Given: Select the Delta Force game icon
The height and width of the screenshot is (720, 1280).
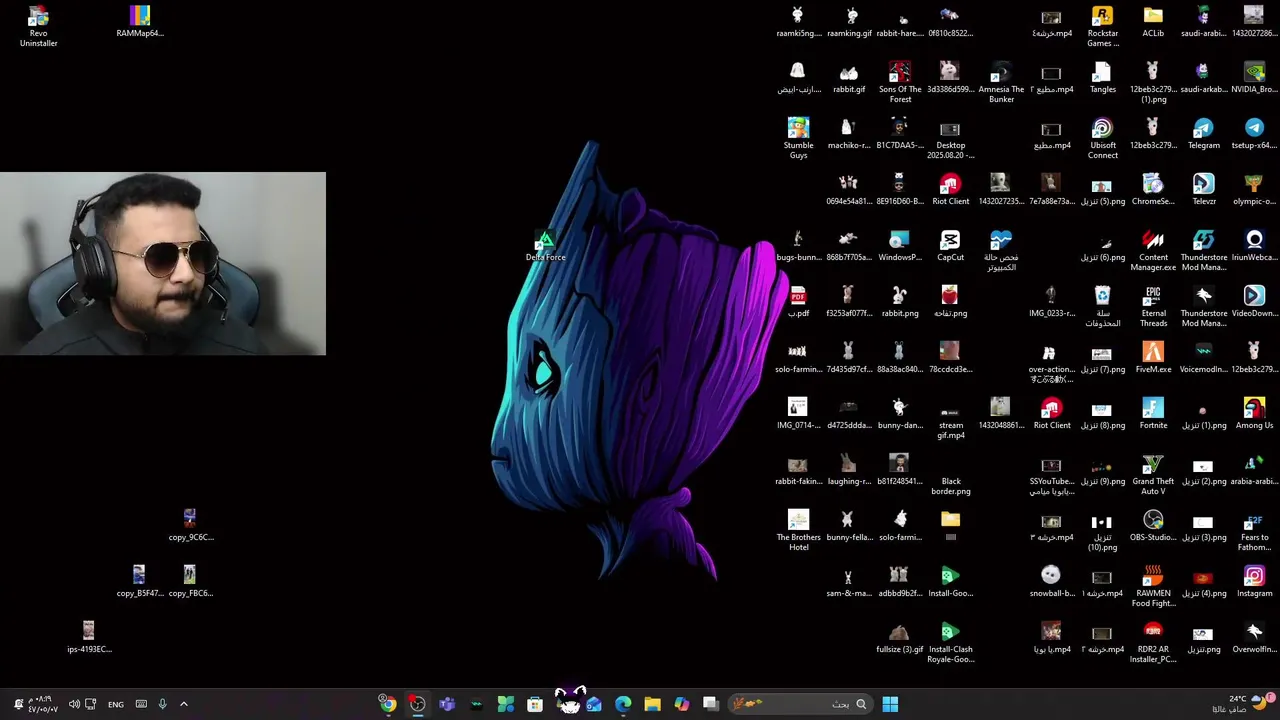Looking at the screenshot, I should click(546, 246).
